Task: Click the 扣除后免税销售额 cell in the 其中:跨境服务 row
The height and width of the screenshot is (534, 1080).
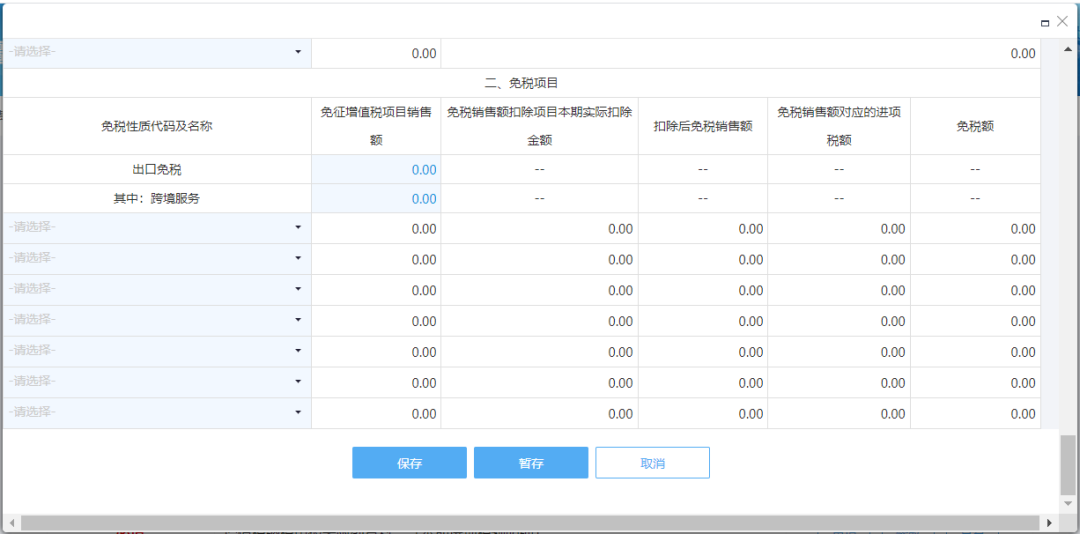Action: coord(703,198)
